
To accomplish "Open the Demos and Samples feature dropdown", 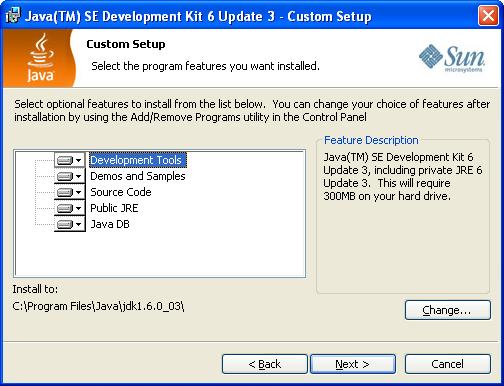I will (x=70, y=176).
